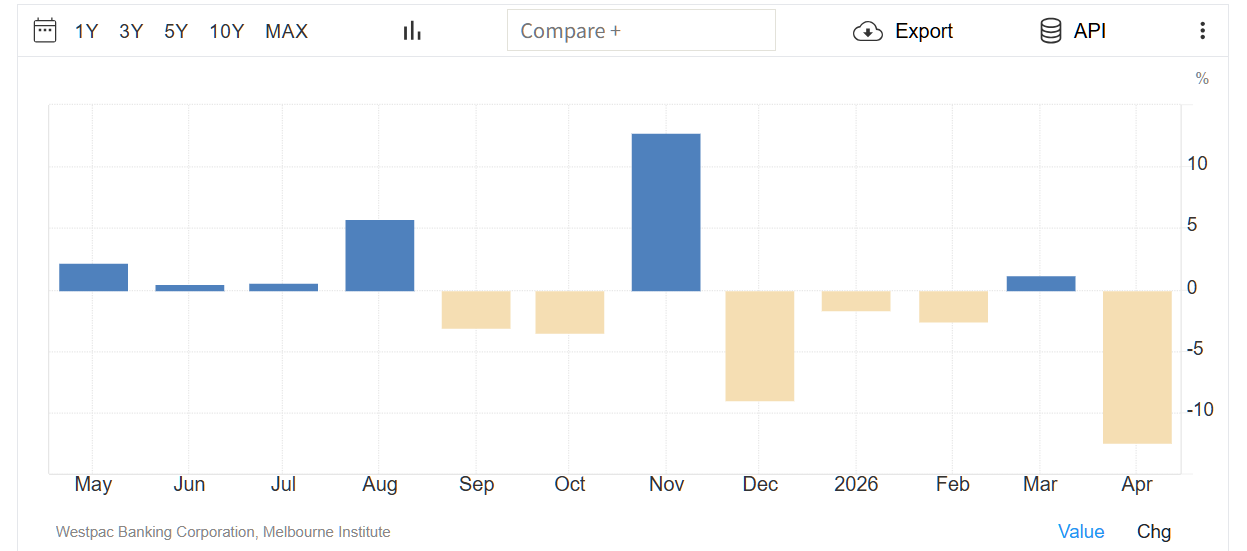
Task: Click the Westpac Banking Corporation source text
Action: (223, 532)
